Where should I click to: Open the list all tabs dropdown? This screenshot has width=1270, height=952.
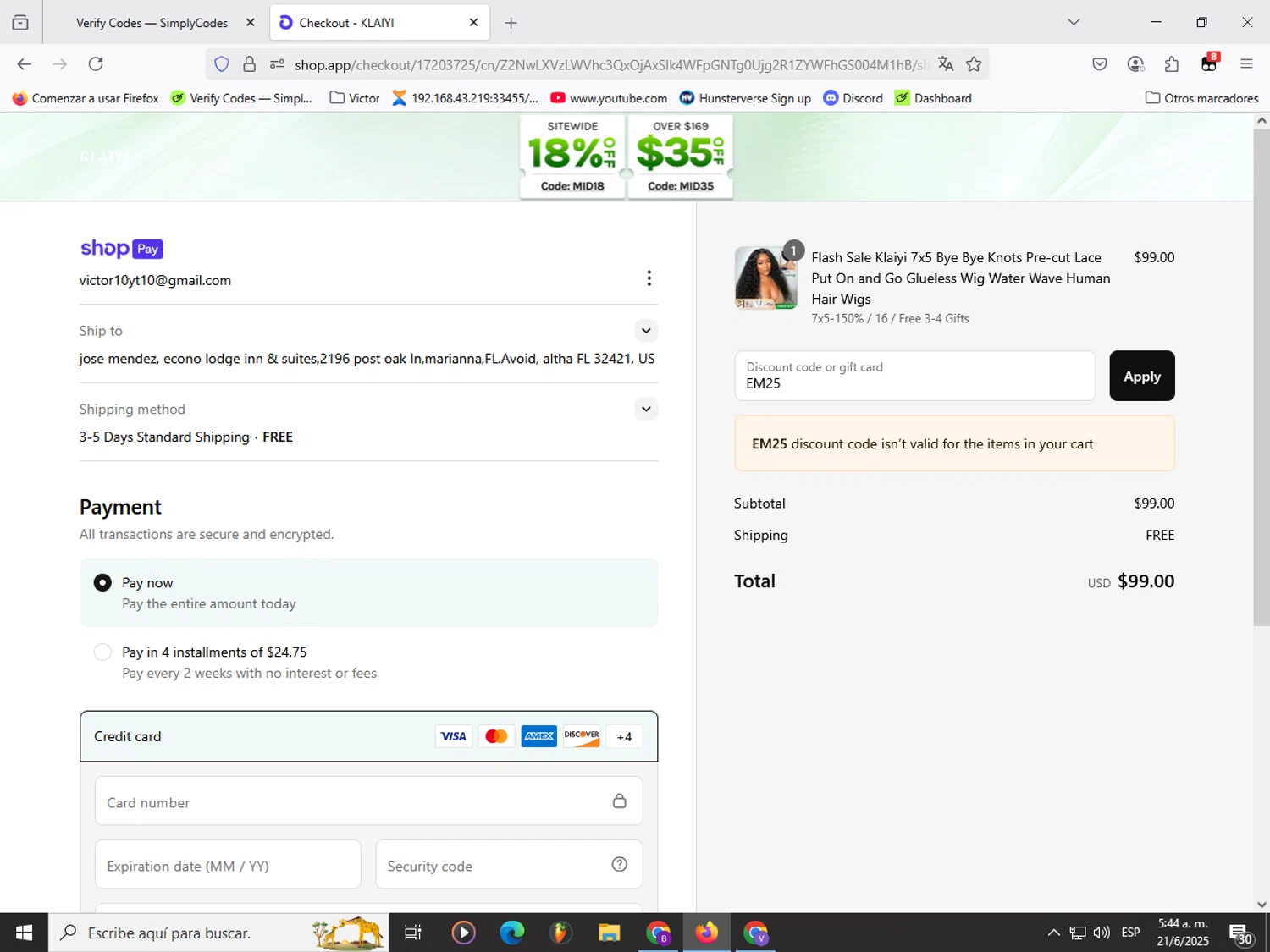[1074, 23]
